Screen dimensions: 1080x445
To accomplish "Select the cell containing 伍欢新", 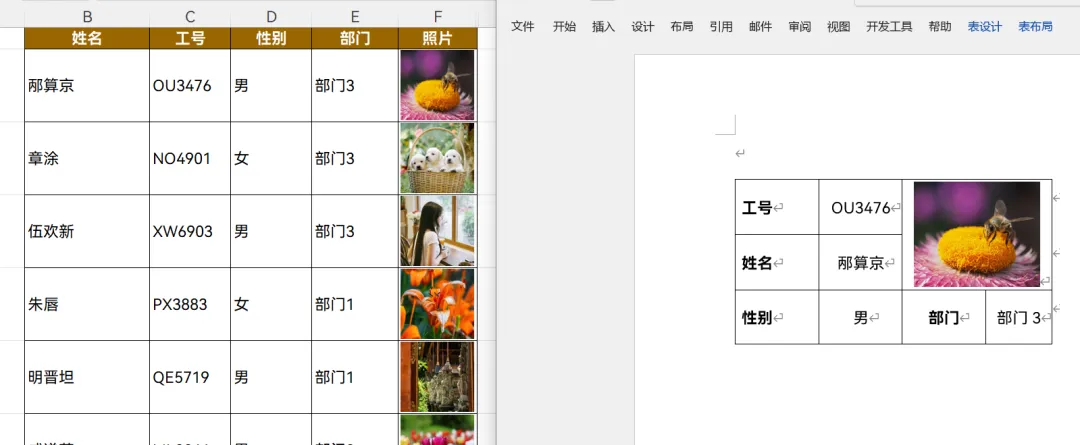I will [x=87, y=231].
